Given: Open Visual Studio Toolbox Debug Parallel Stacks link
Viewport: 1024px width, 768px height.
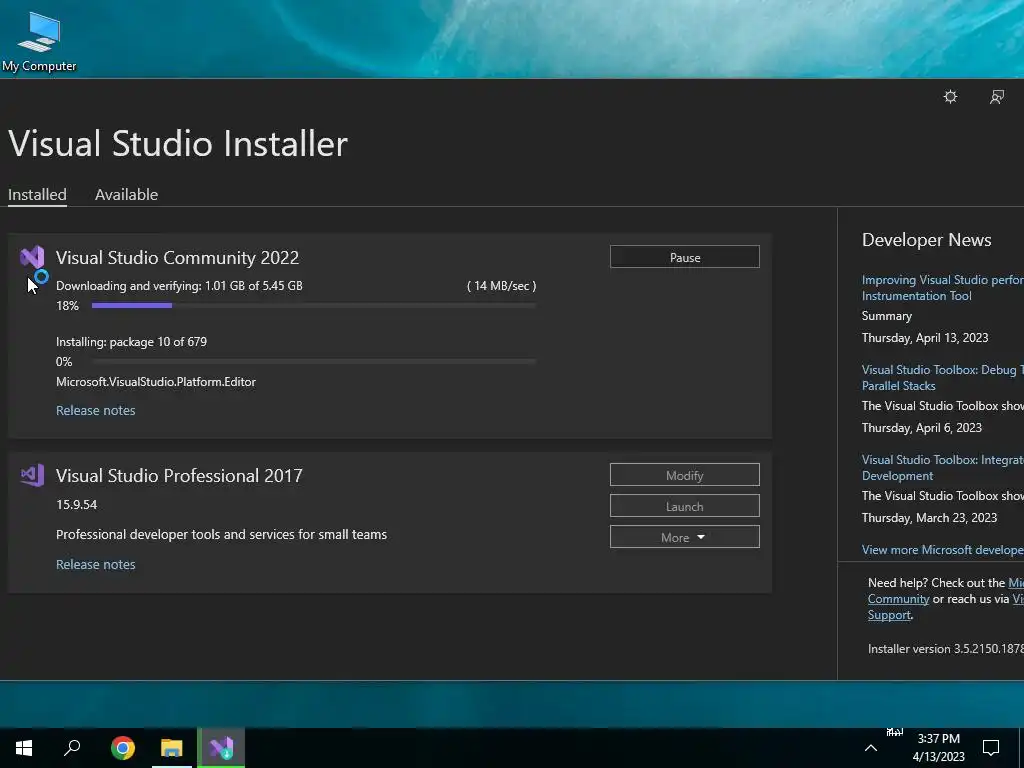Looking at the screenshot, I should [x=942, y=377].
